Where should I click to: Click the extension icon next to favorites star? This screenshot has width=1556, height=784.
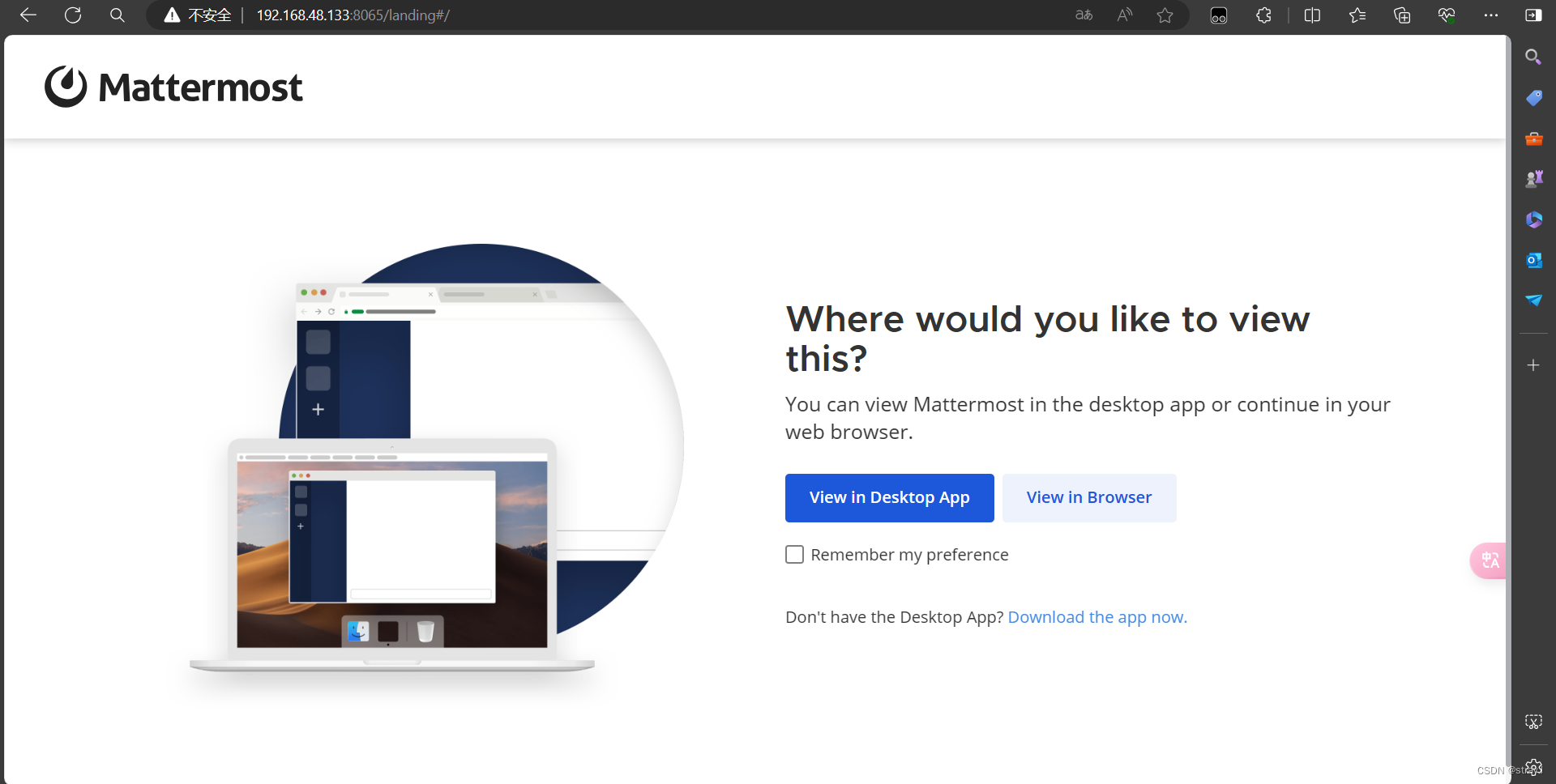click(1219, 15)
